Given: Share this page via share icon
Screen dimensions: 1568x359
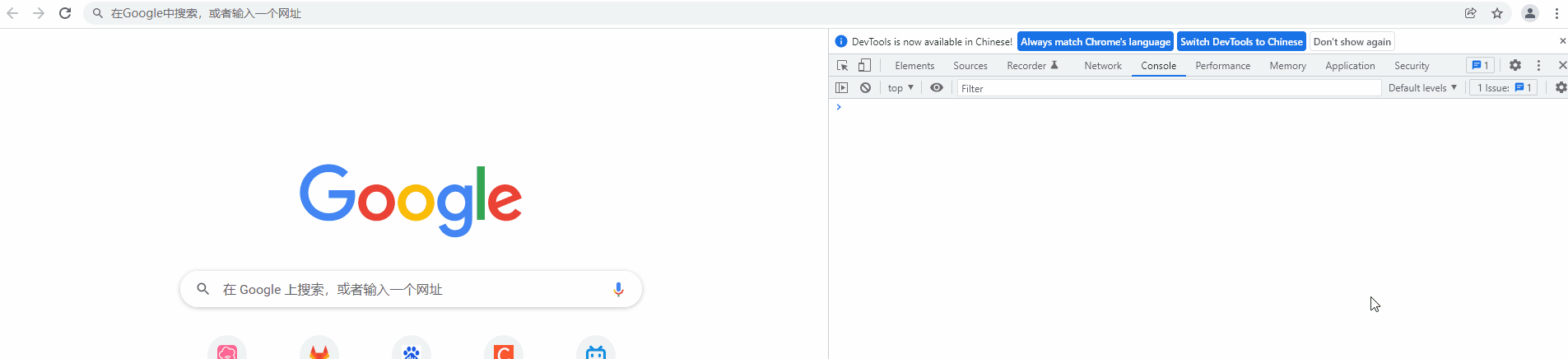Looking at the screenshot, I should point(1471,13).
